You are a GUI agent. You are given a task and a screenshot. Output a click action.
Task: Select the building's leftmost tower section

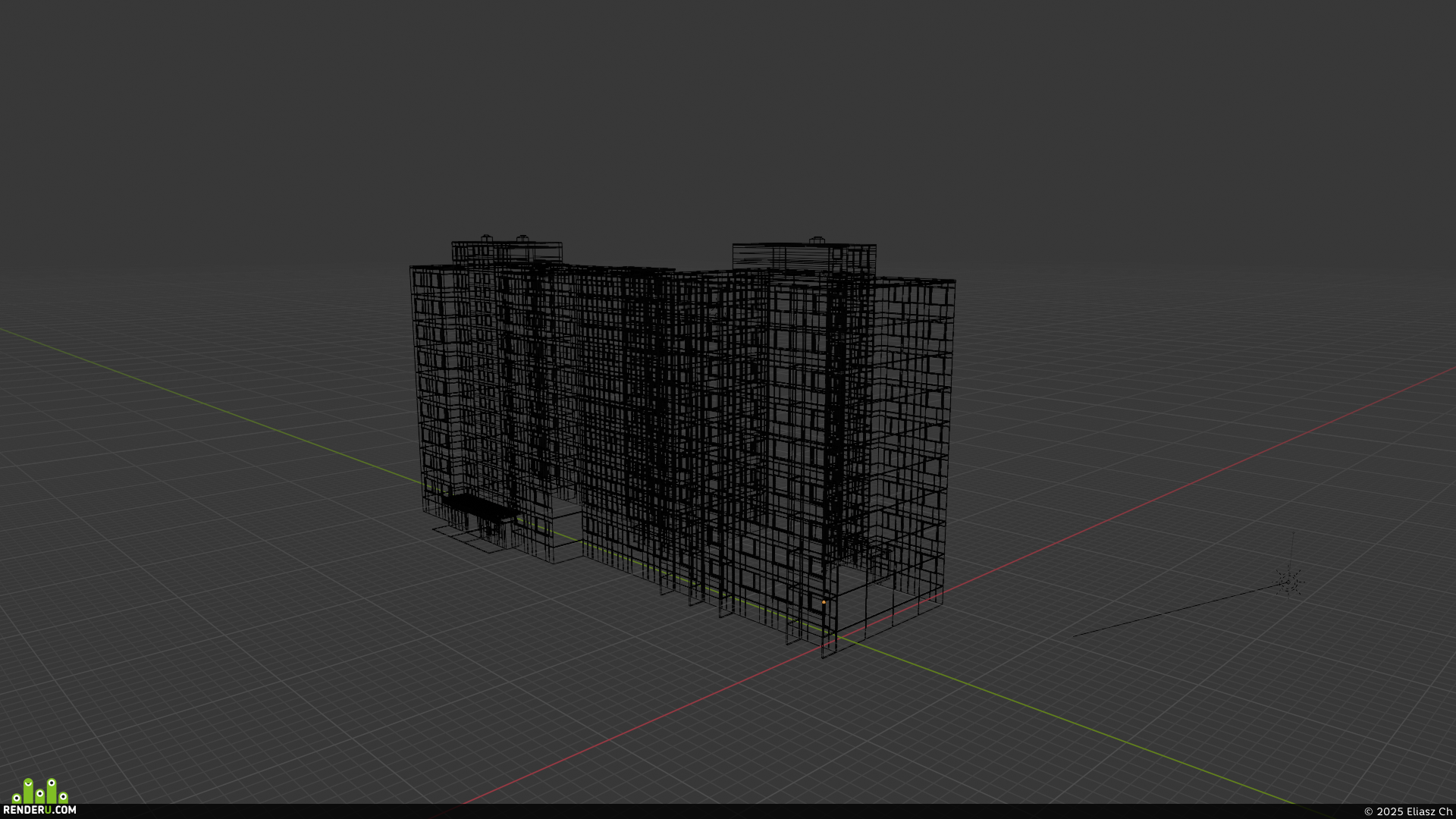tap(440, 387)
